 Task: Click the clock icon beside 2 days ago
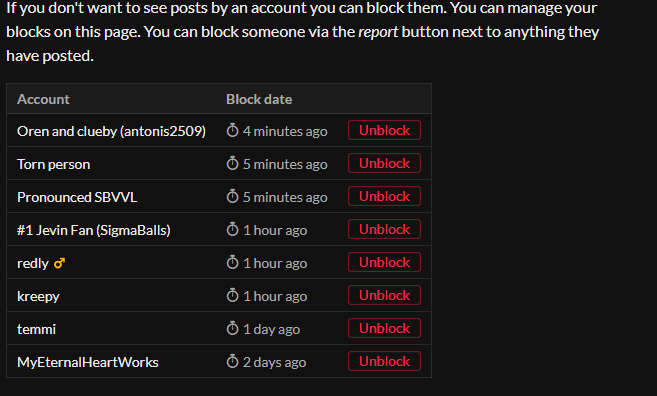pos(233,361)
